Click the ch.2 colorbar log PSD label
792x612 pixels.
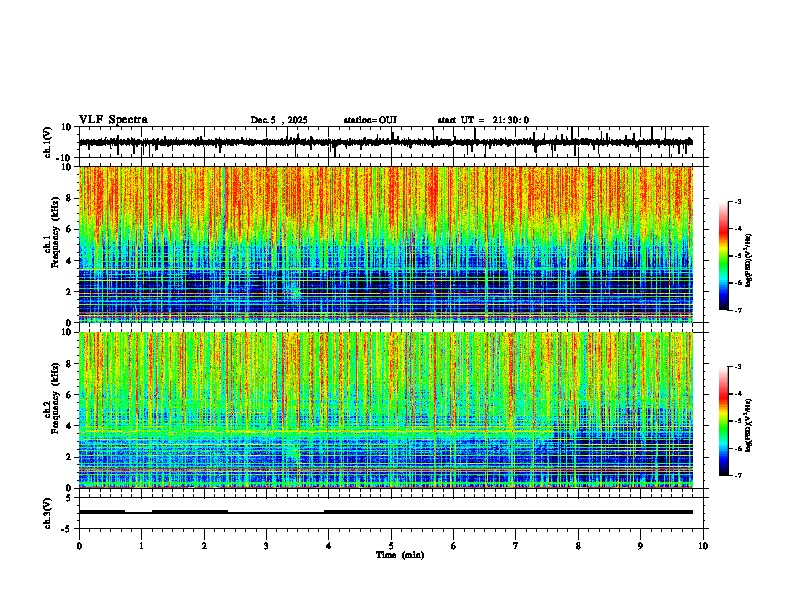click(749, 425)
